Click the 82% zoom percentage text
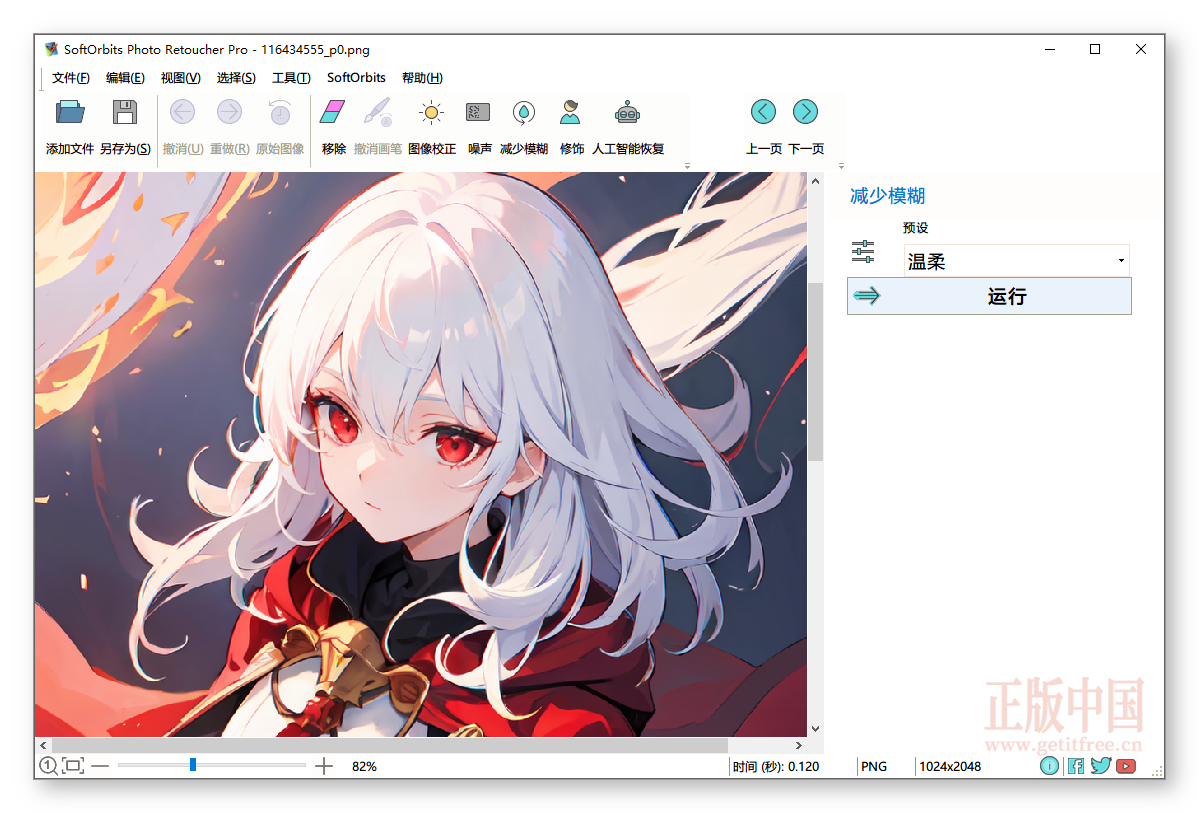This screenshot has height=813, width=1199. coord(364,766)
